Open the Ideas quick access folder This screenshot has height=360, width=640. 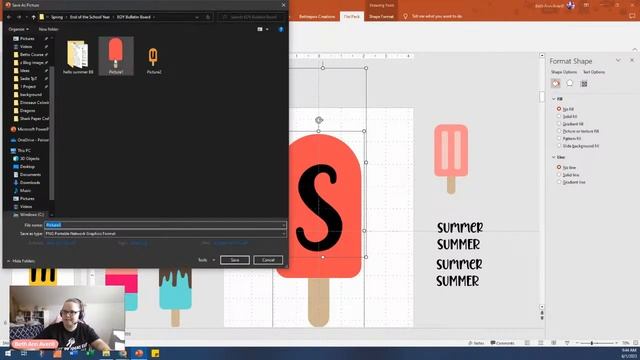click(x=22, y=71)
